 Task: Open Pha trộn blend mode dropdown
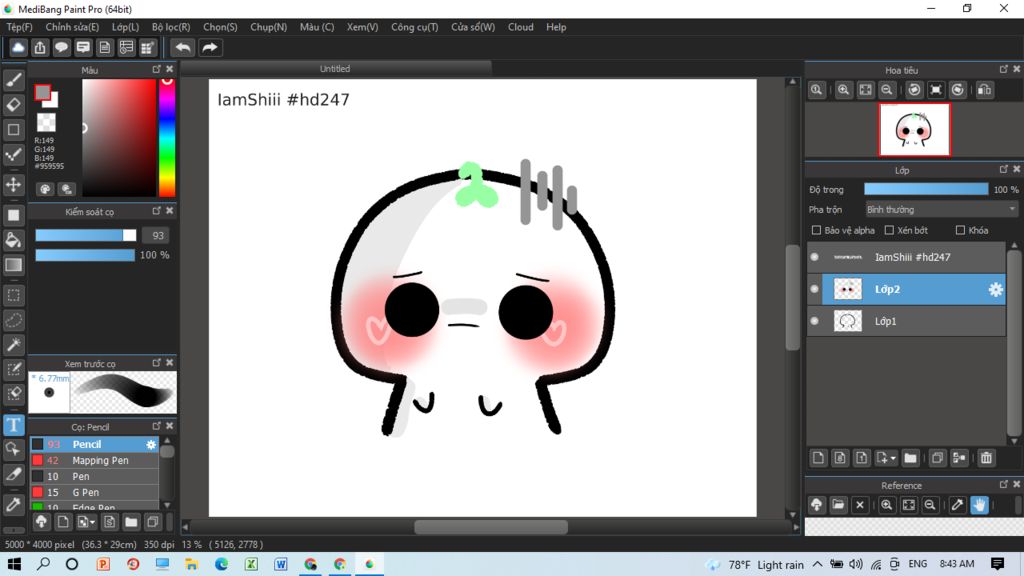tap(941, 210)
